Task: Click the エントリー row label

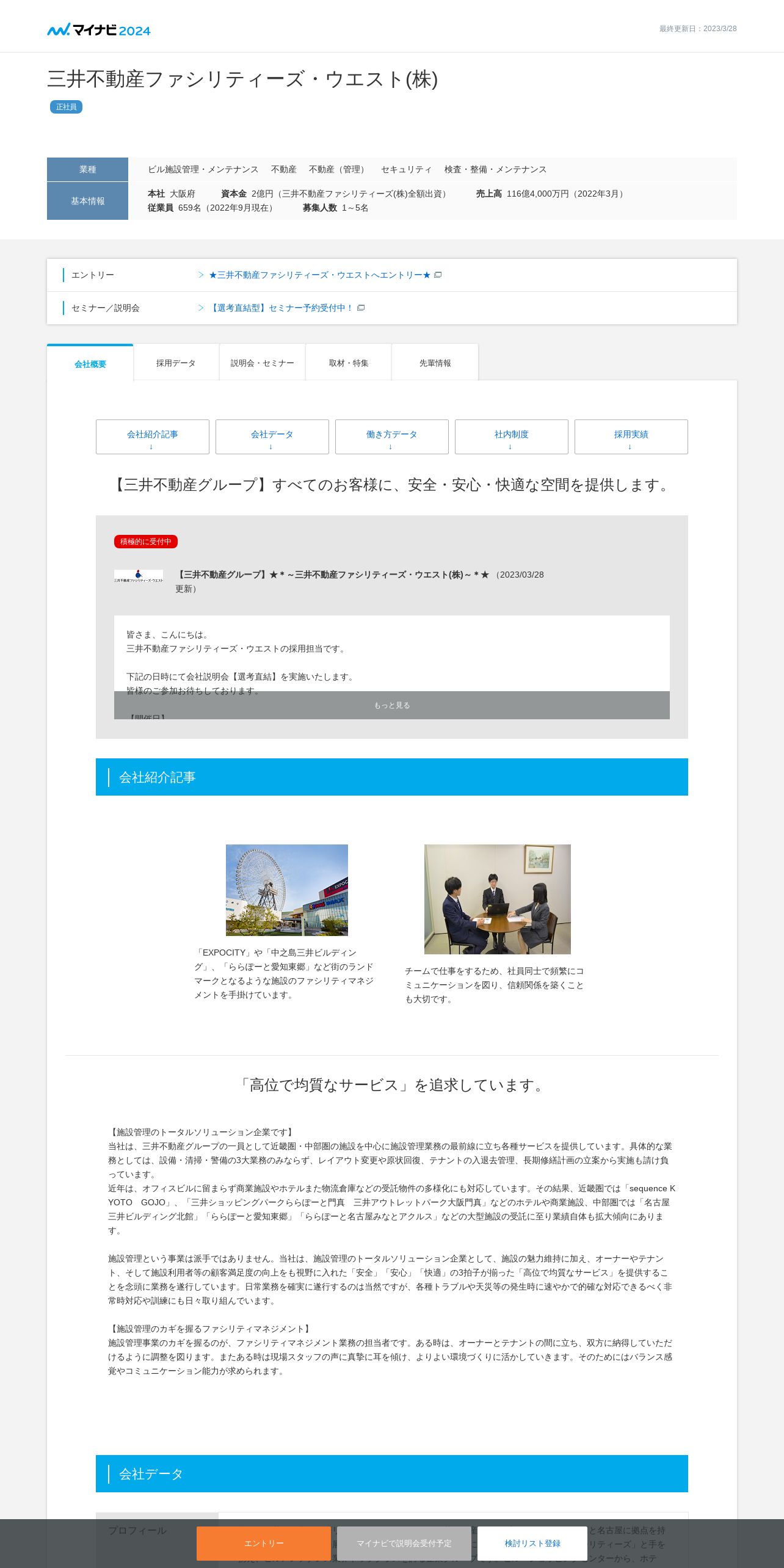Action: 93,275
